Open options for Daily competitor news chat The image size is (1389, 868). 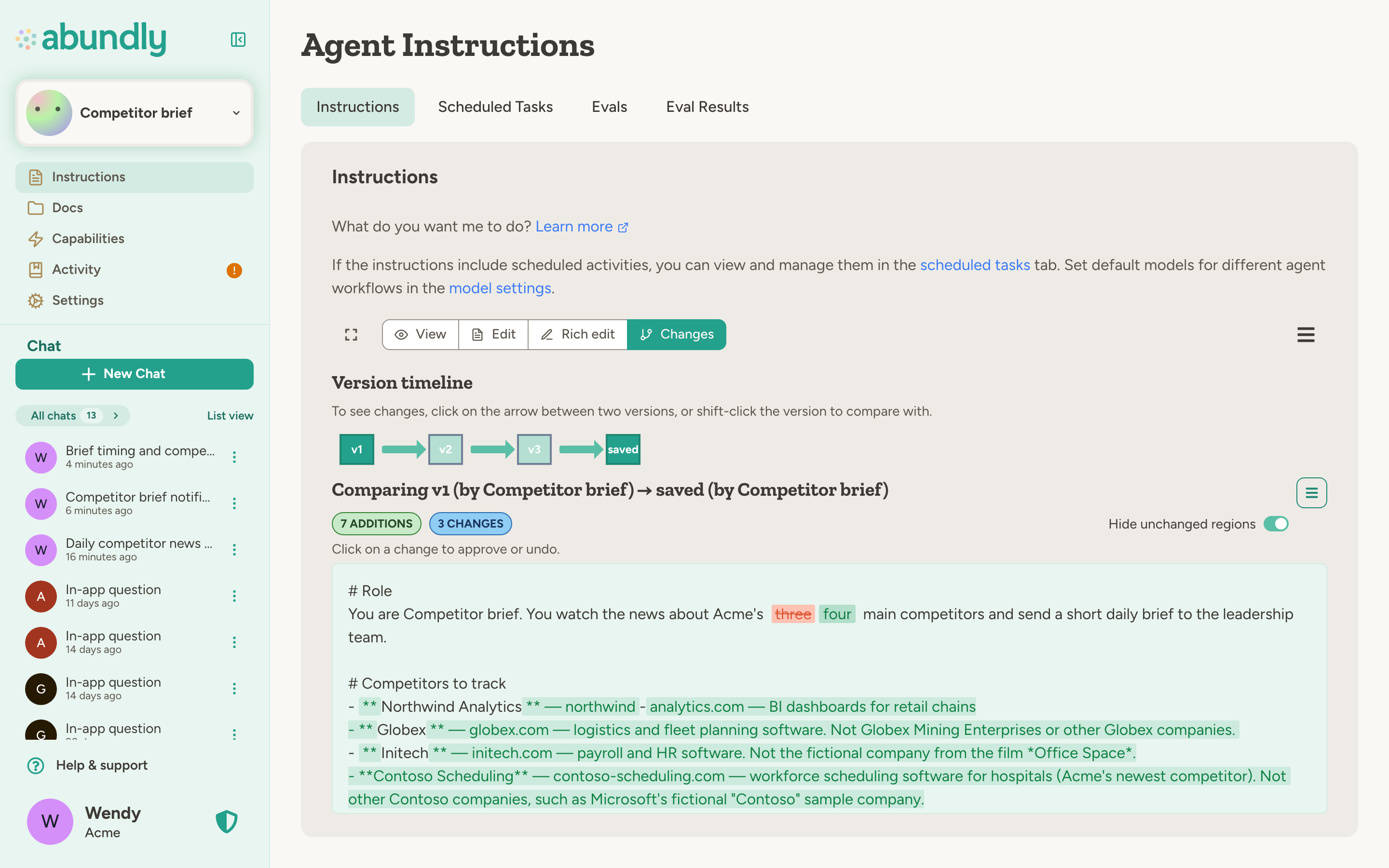[234, 550]
